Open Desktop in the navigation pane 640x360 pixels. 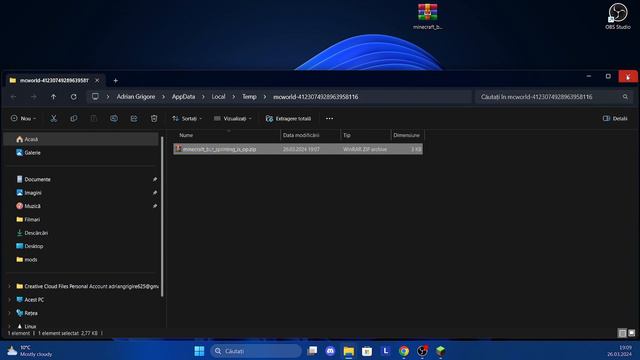click(81, 246)
